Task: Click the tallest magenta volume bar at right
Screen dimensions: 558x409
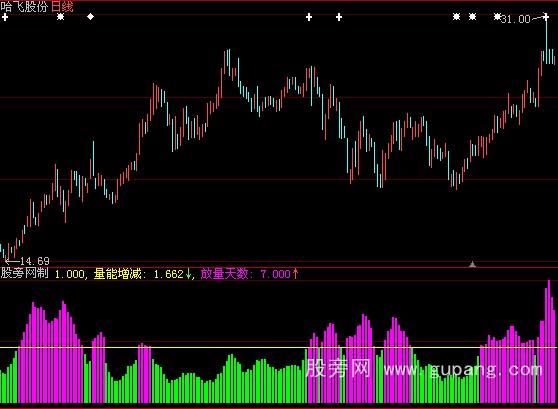Action: click(549, 341)
